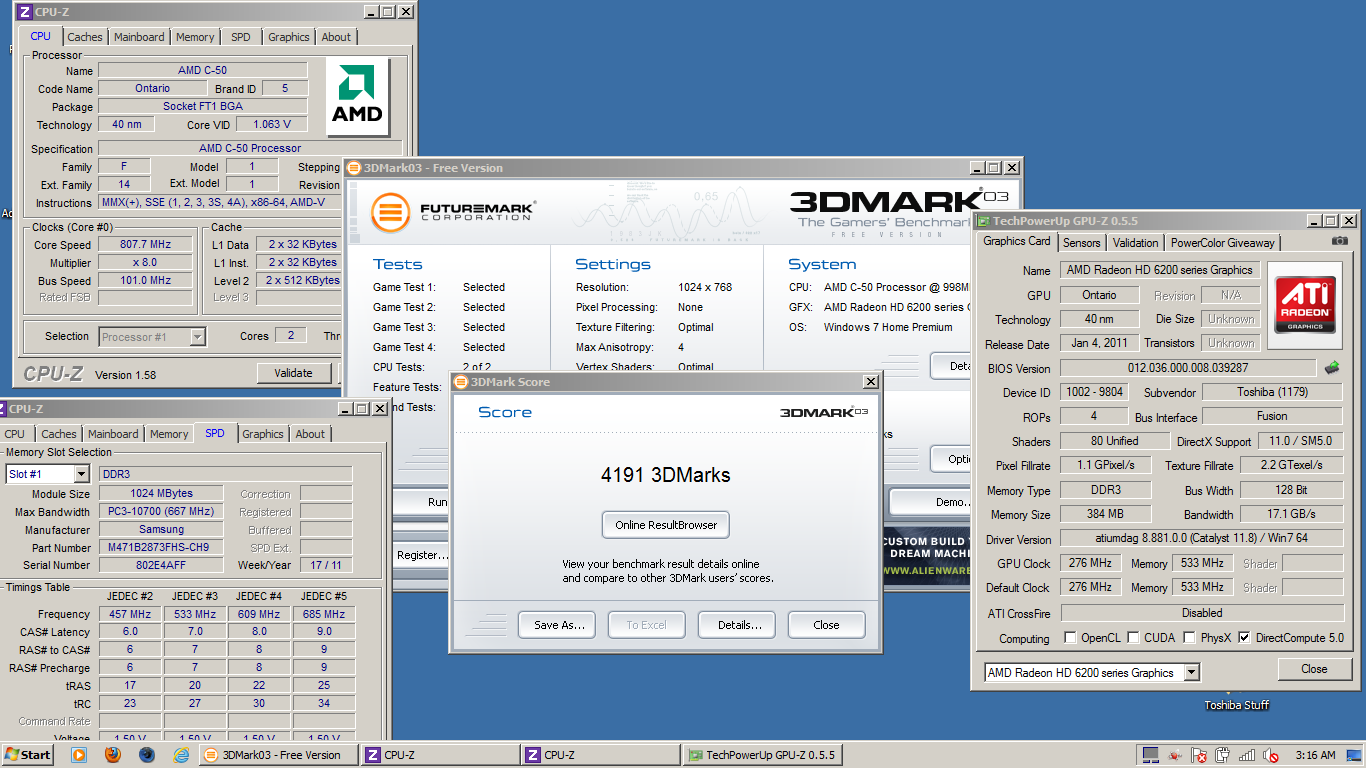
Task: Click the signal bars network tray icon
Action: [1247, 755]
